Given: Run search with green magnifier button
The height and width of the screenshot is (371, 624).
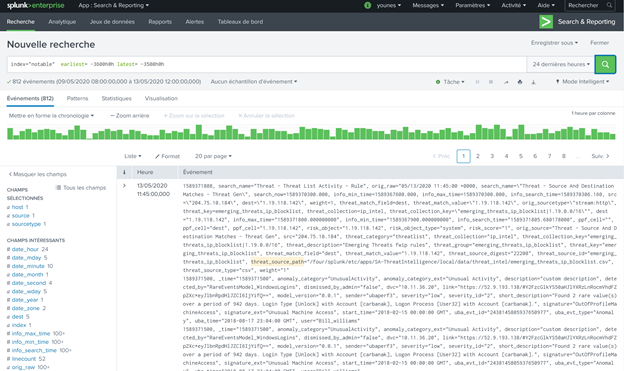Looking at the screenshot, I should pos(605,64).
